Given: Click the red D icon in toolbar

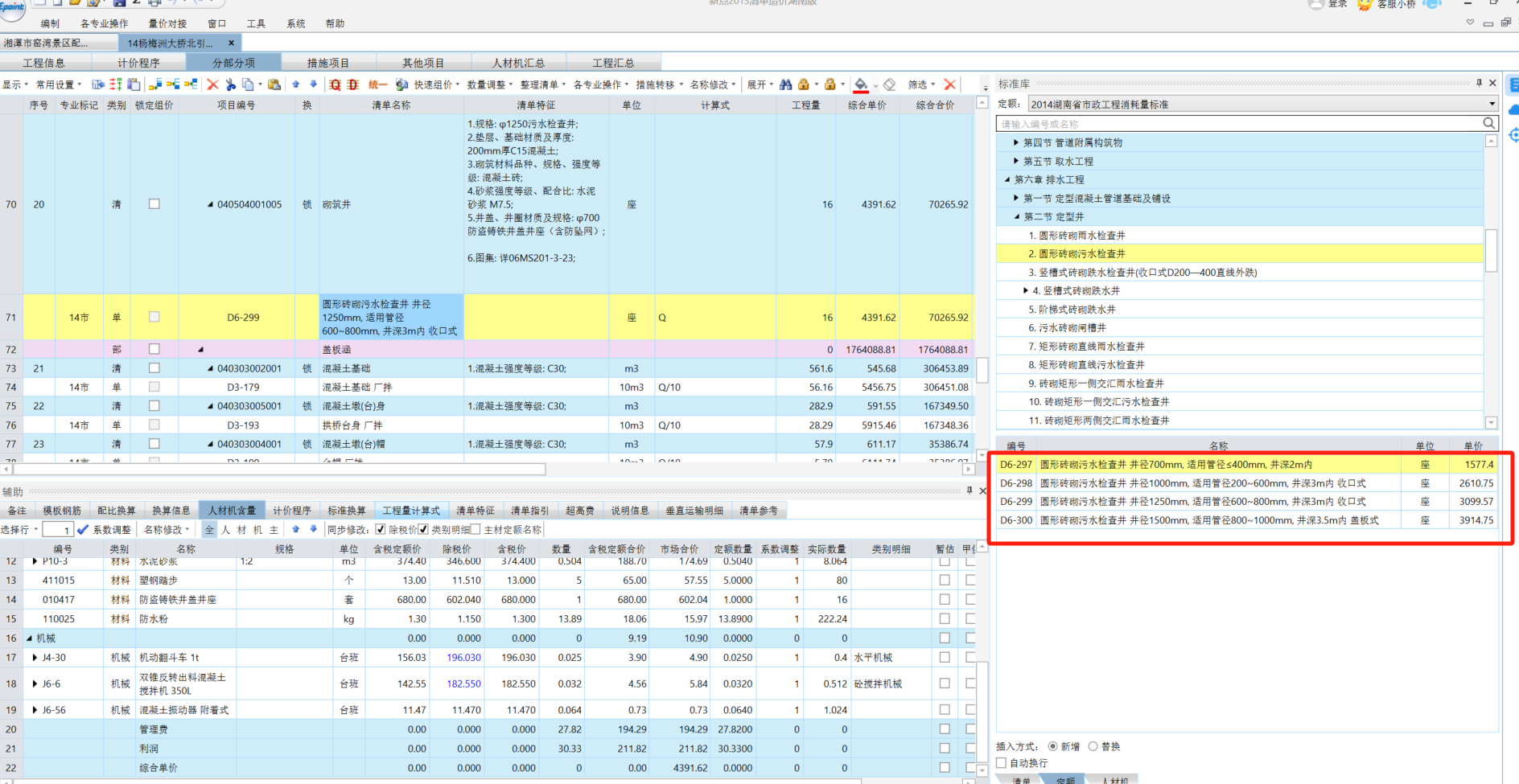Looking at the screenshot, I should 353,84.
